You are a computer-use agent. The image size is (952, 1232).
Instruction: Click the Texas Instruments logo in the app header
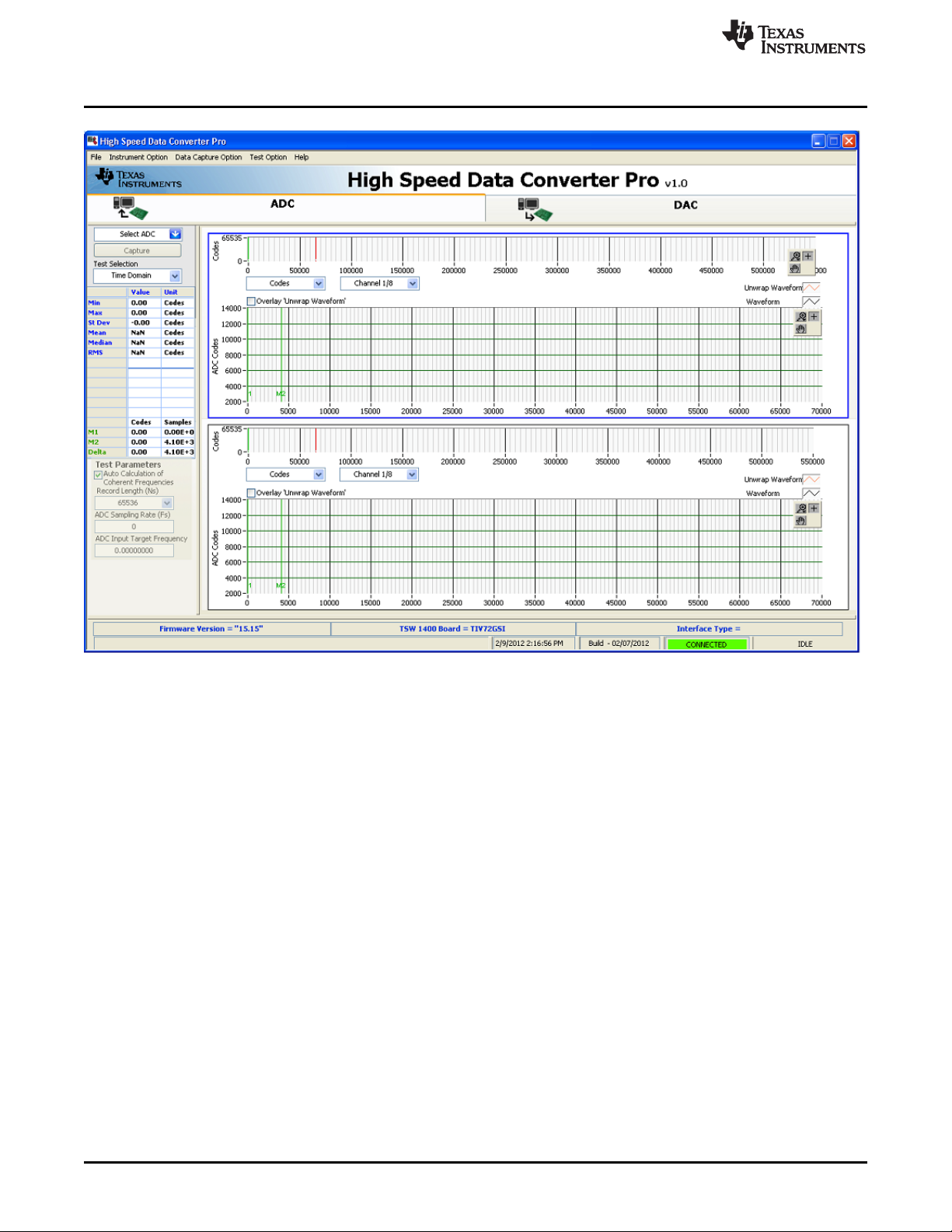point(138,180)
